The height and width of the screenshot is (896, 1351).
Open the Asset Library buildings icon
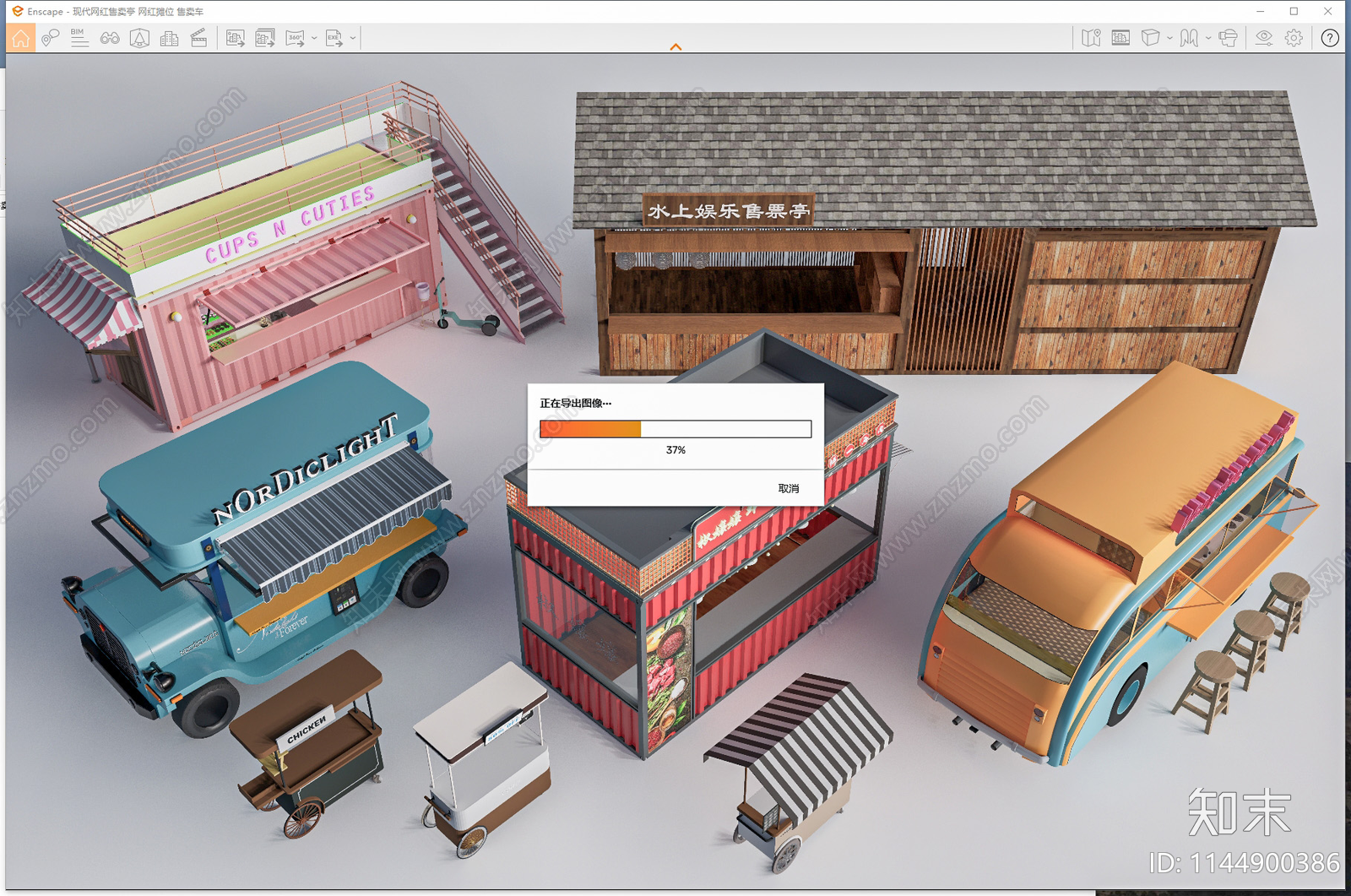coord(169,38)
